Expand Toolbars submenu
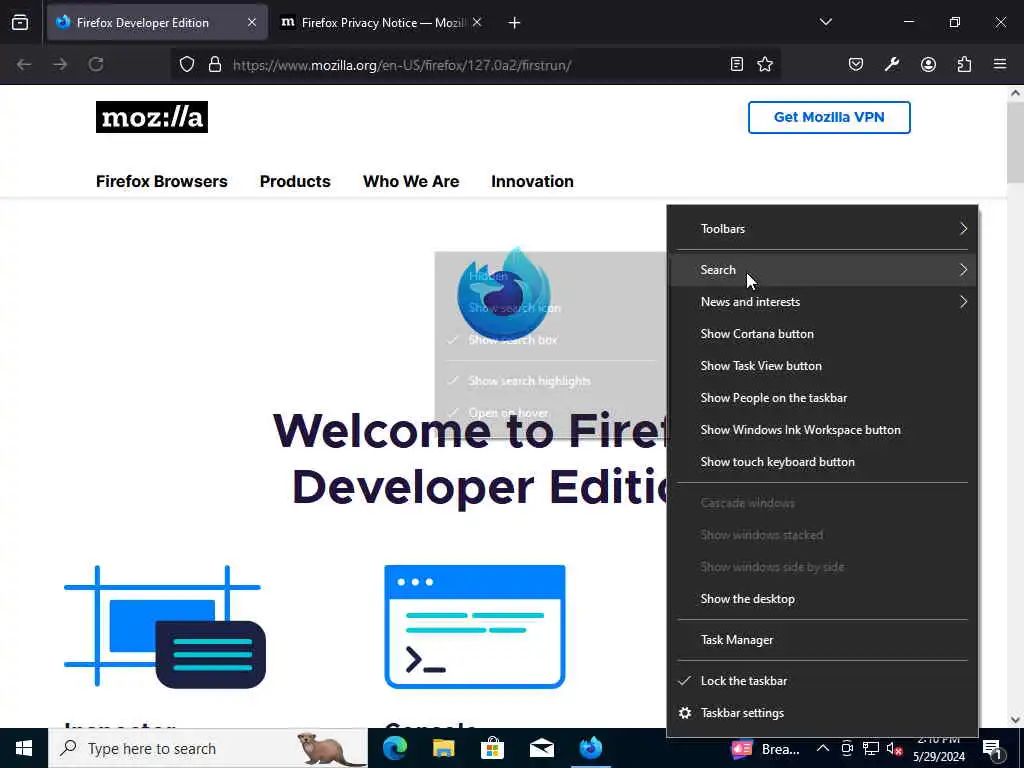1024x768 pixels. click(822, 229)
